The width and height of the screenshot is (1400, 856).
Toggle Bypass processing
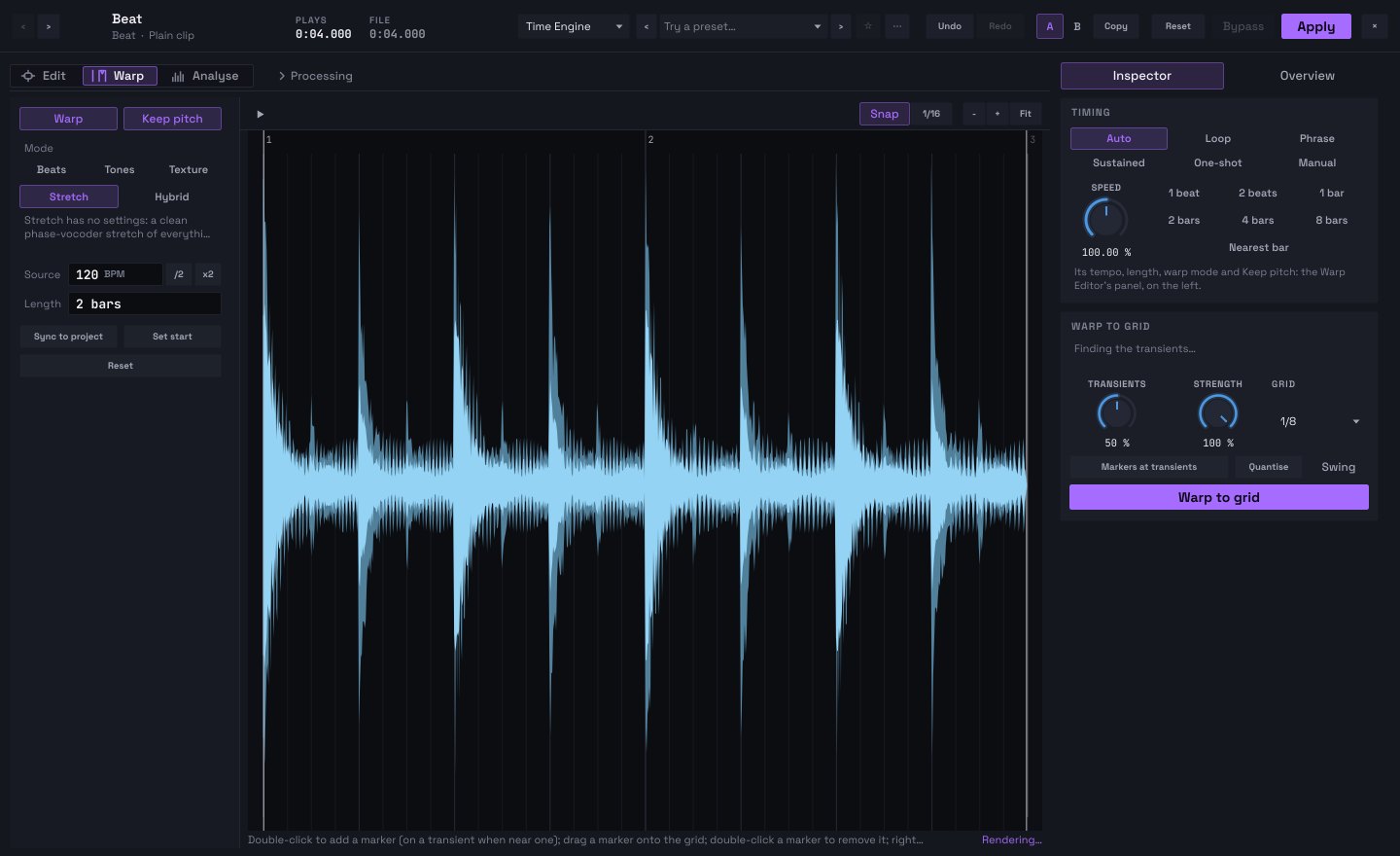[x=1243, y=27]
